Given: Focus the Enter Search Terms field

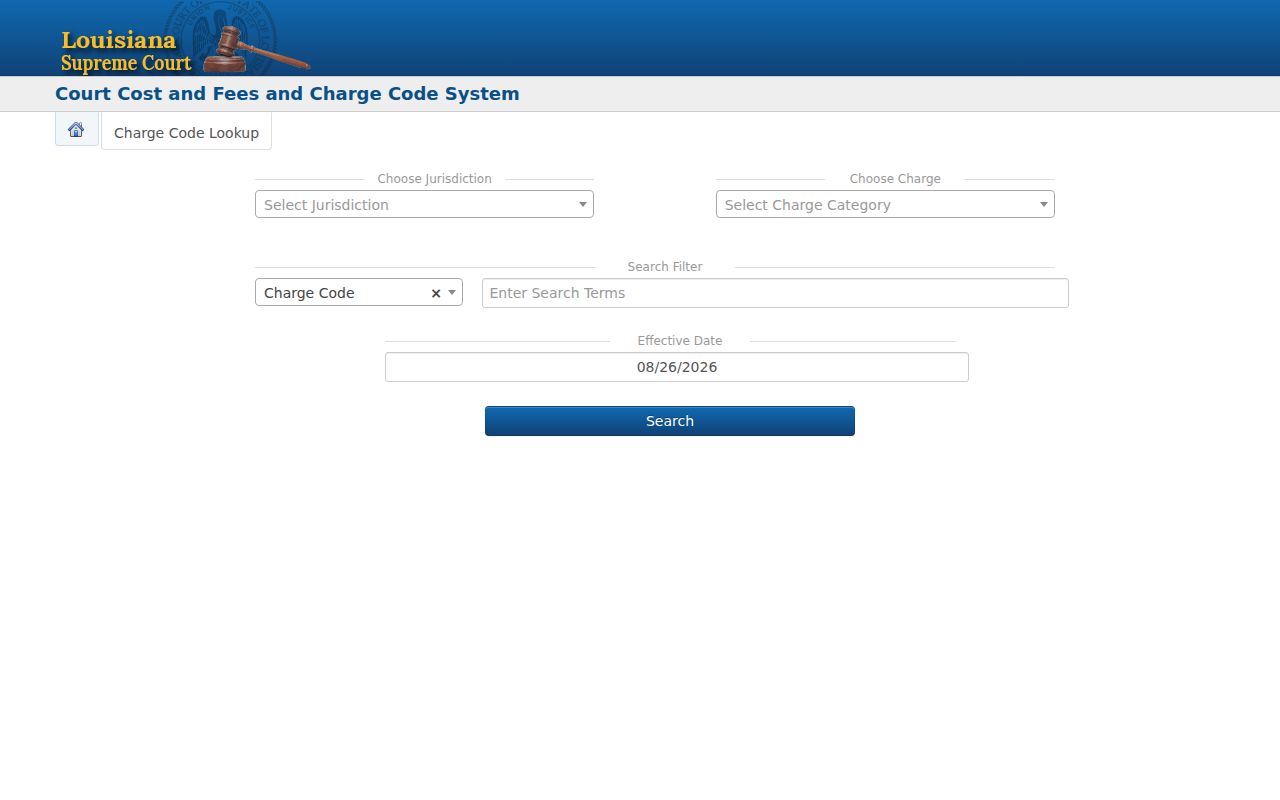Looking at the screenshot, I should click(775, 293).
